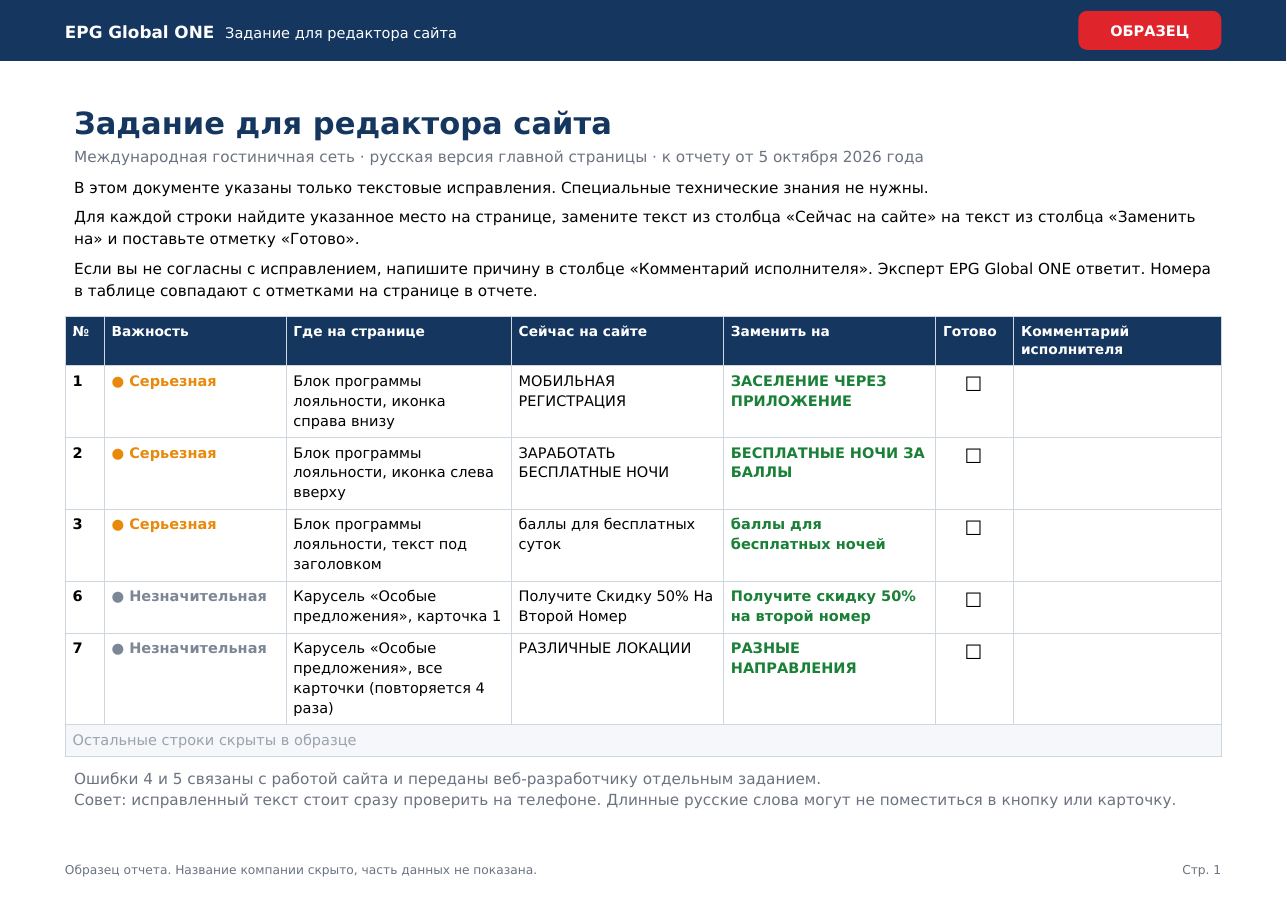Click the red ОБРАЗЕЦ badge
This screenshot has width=1287, height=910.
coord(1149,31)
